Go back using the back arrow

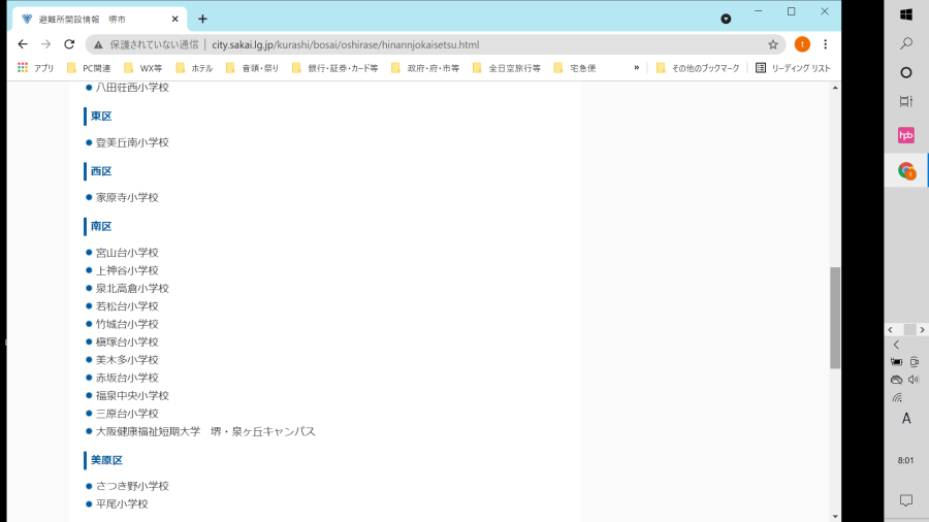(x=23, y=44)
